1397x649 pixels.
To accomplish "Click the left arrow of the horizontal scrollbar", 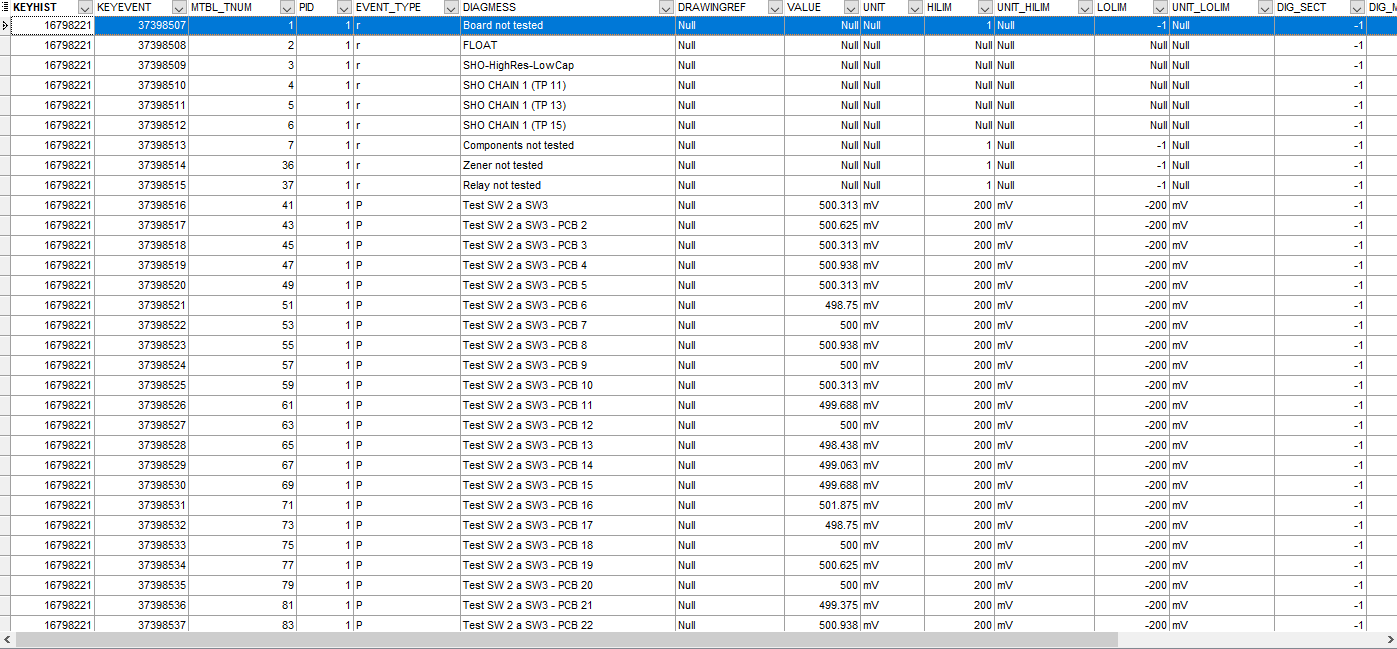I will [x=6, y=641].
